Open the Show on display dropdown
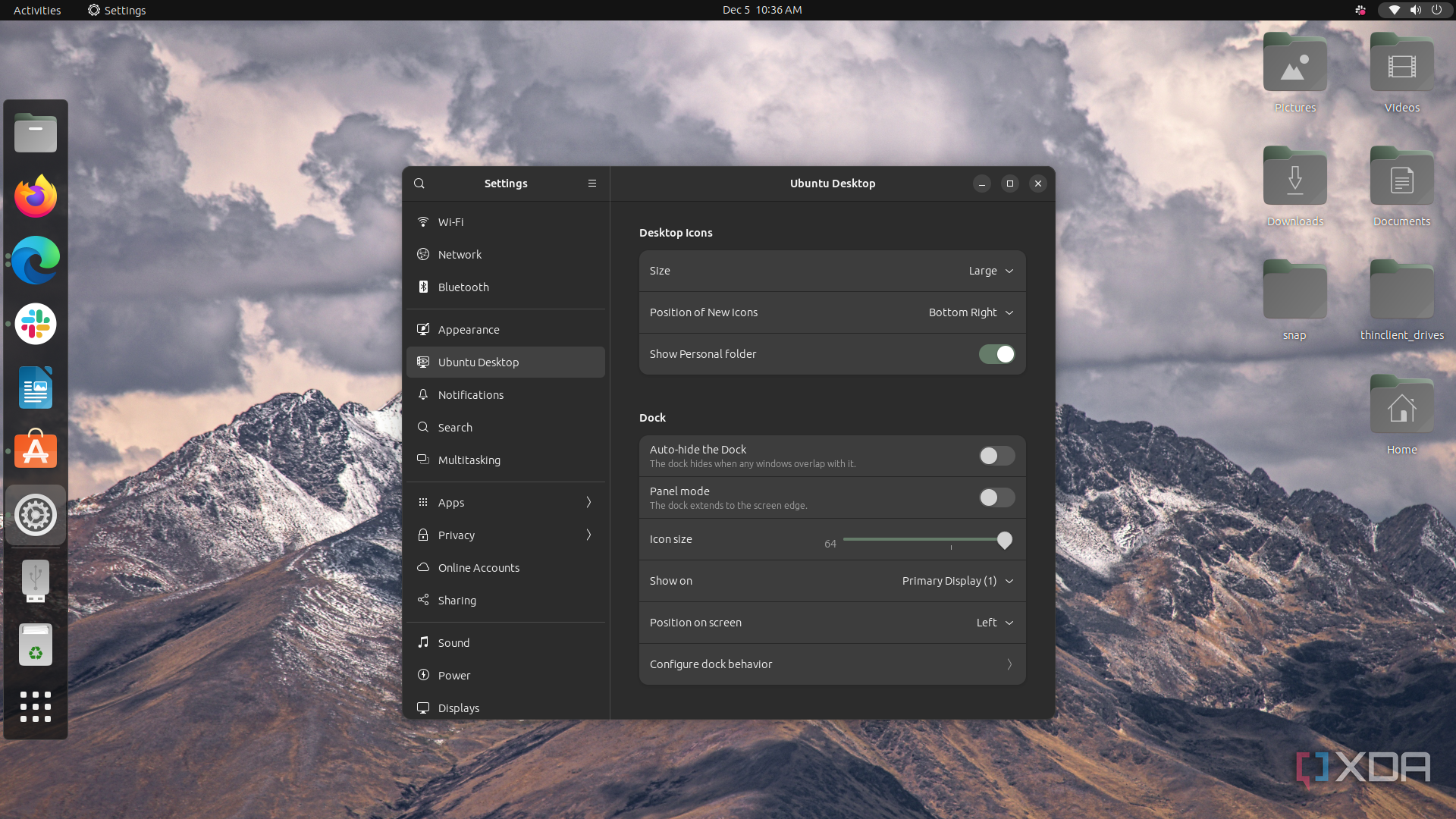Image resolution: width=1456 pixels, height=819 pixels. tap(958, 581)
